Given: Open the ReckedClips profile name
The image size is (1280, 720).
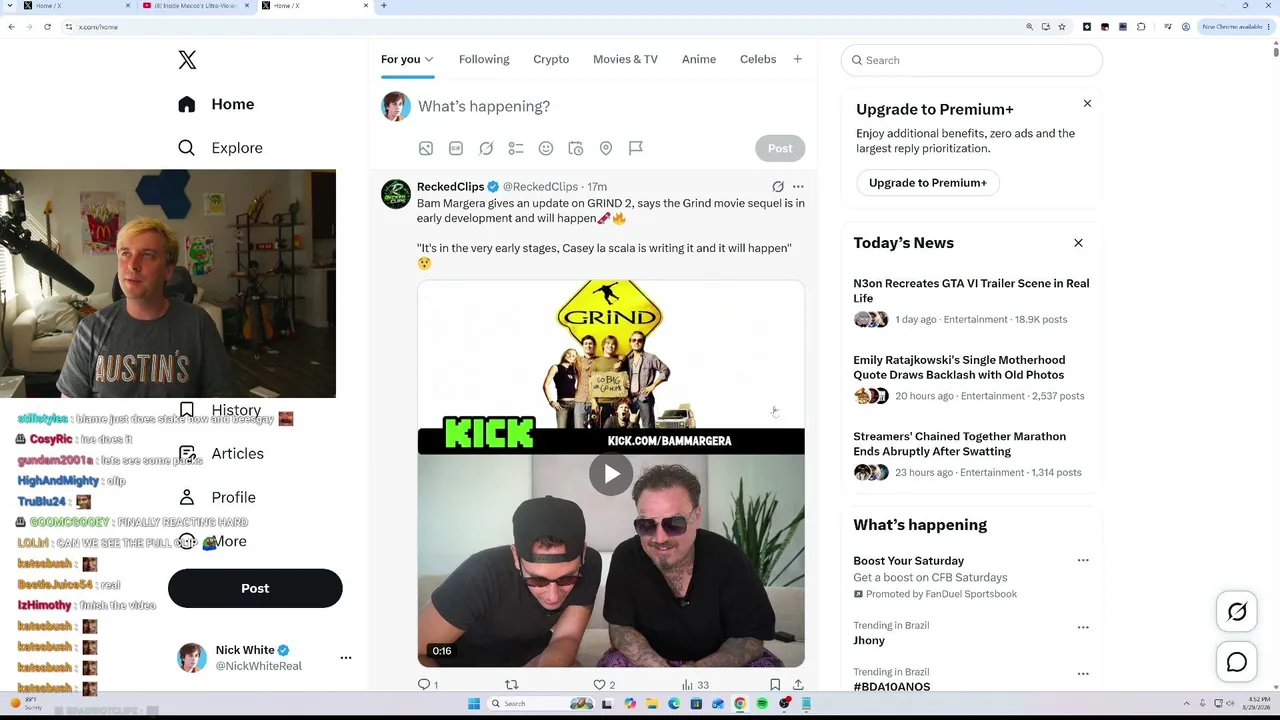Looking at the screenshot, I should [x=450, y=187].
